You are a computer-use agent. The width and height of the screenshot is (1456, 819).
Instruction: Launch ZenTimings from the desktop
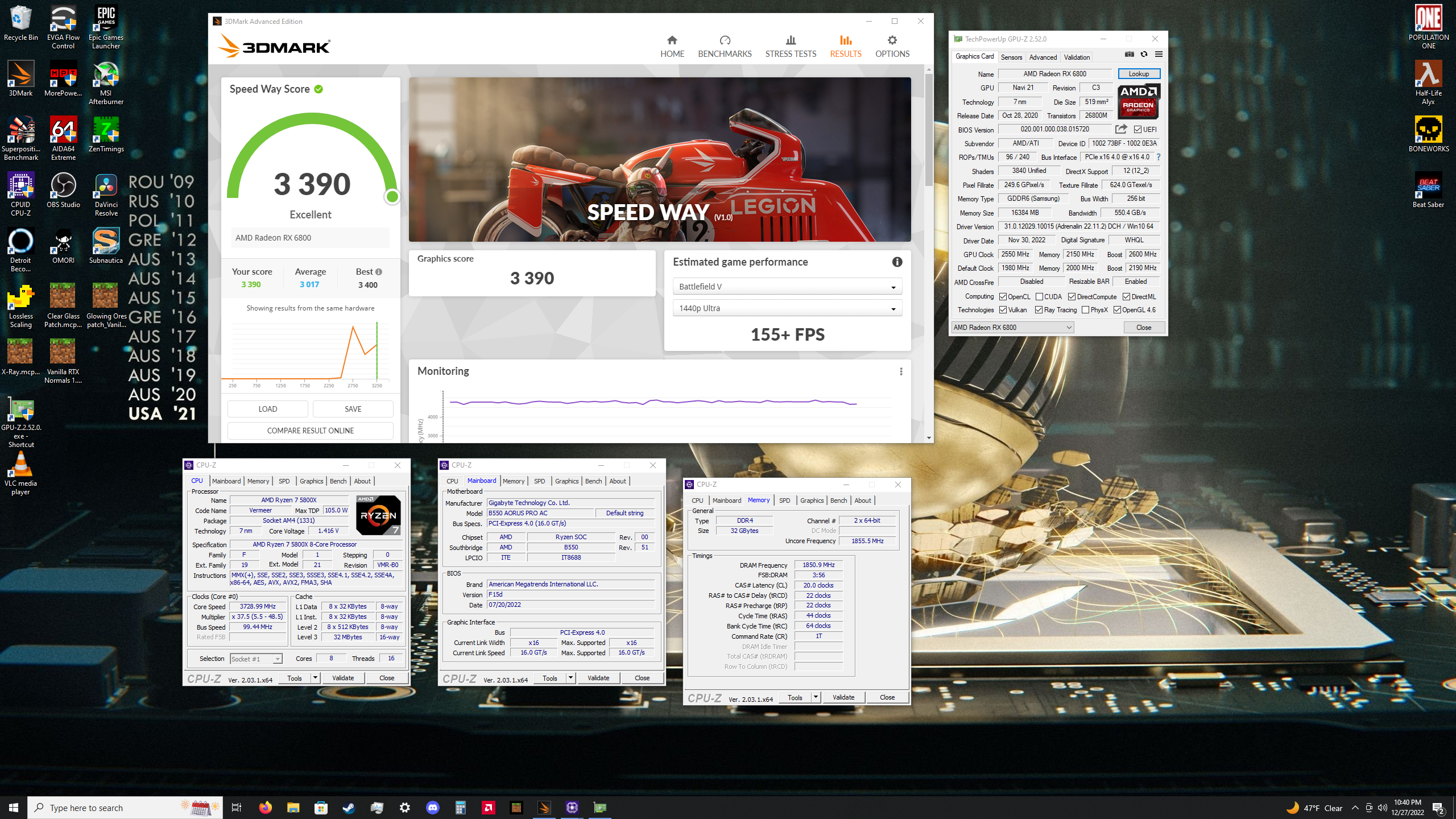tap(106, 135)
